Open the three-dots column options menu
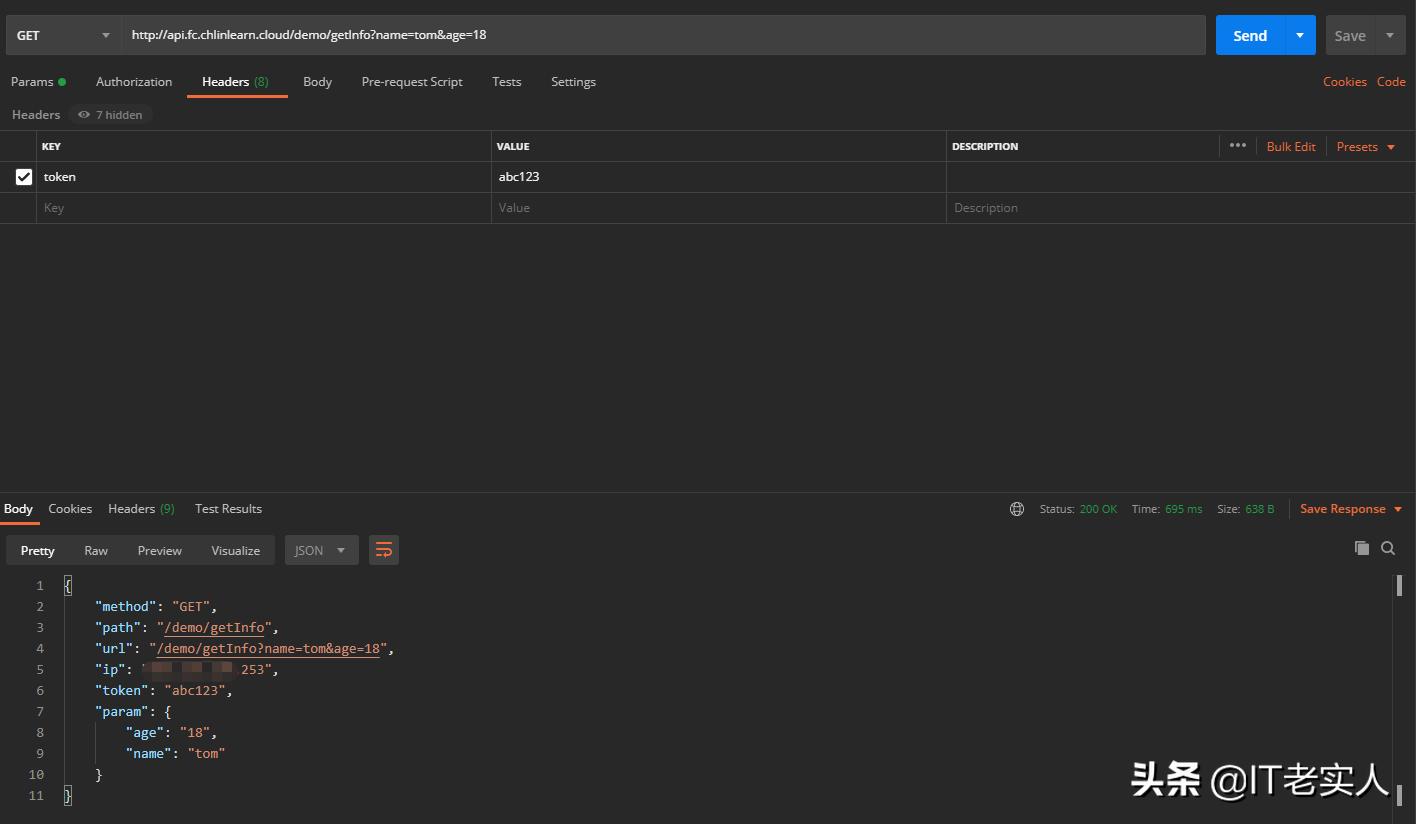This screenshot has width=1416, height=824. pos(1237,146)
